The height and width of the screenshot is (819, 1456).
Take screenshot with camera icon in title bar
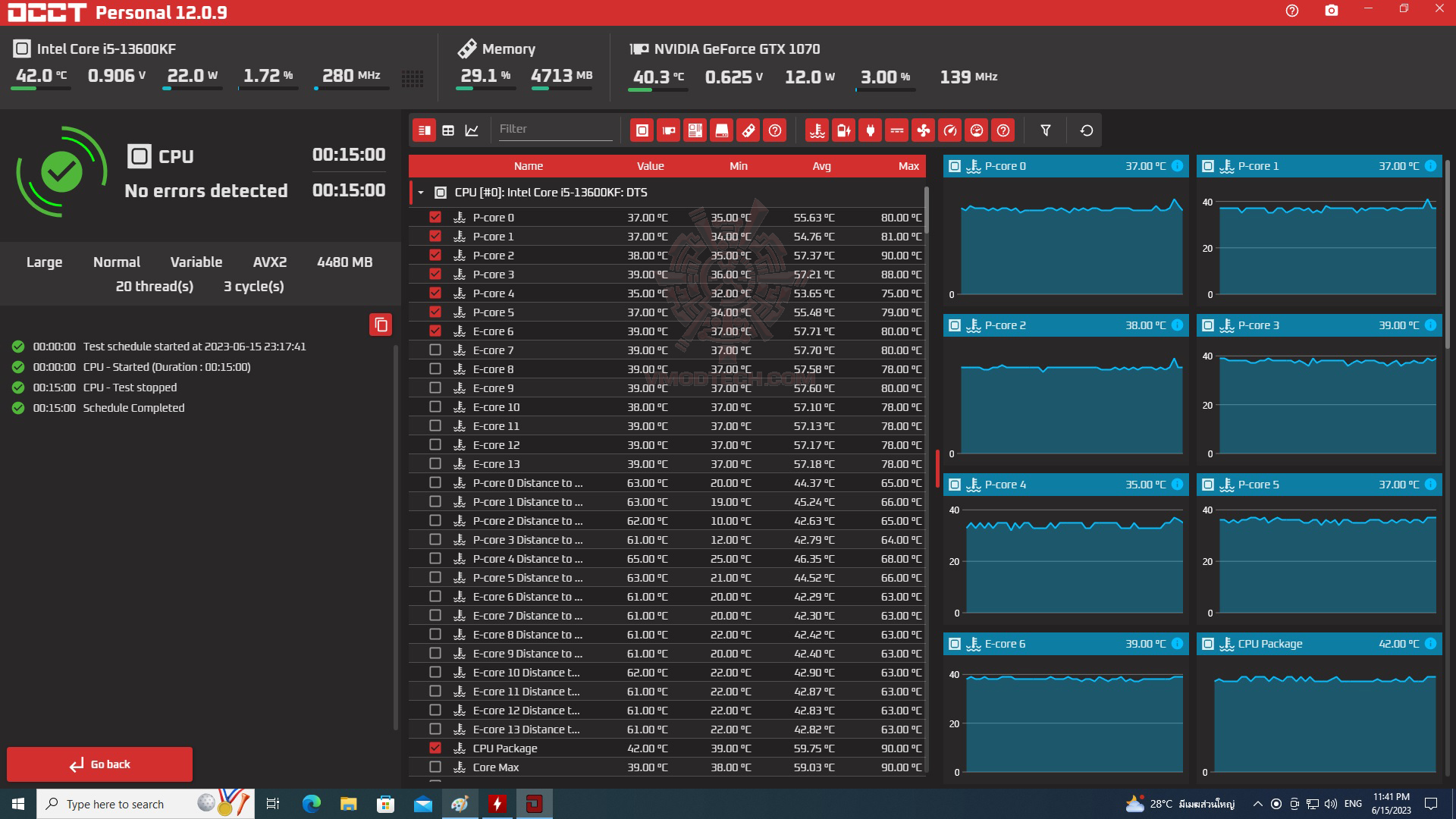click(1331, 11)
